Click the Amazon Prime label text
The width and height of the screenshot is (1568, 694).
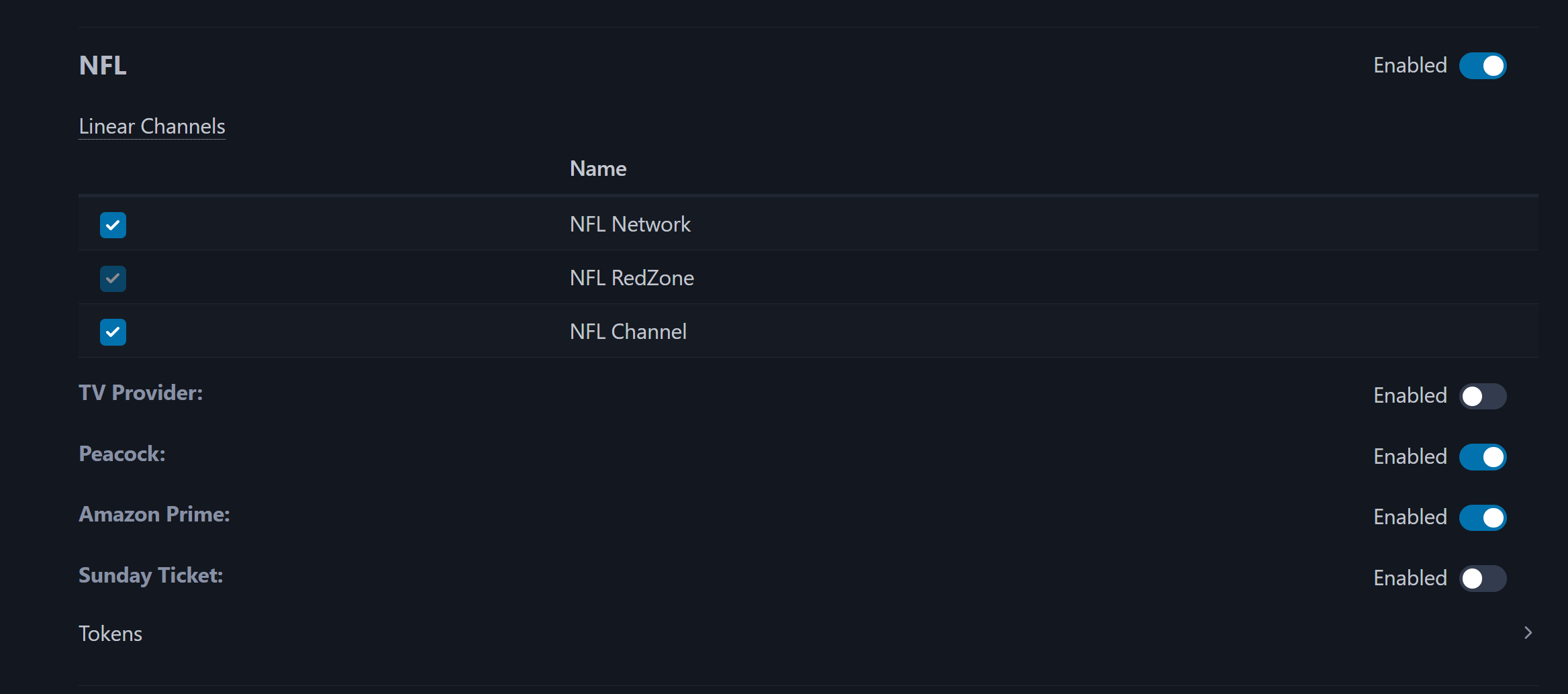pyautogui.click(x=154, y=514)
